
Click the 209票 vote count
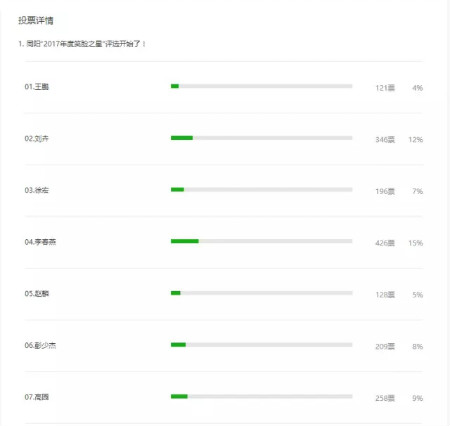coord(385,346)
